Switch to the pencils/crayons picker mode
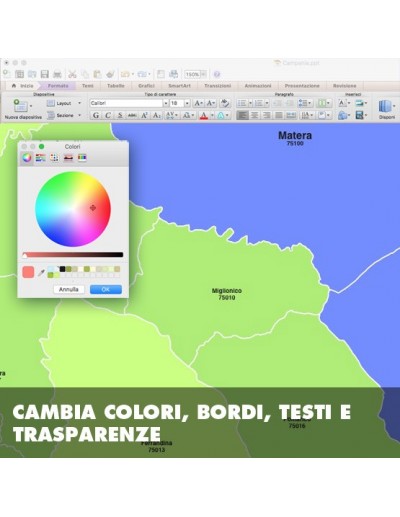400x517 pixels. pyautogui.click(x=82, y=158)
